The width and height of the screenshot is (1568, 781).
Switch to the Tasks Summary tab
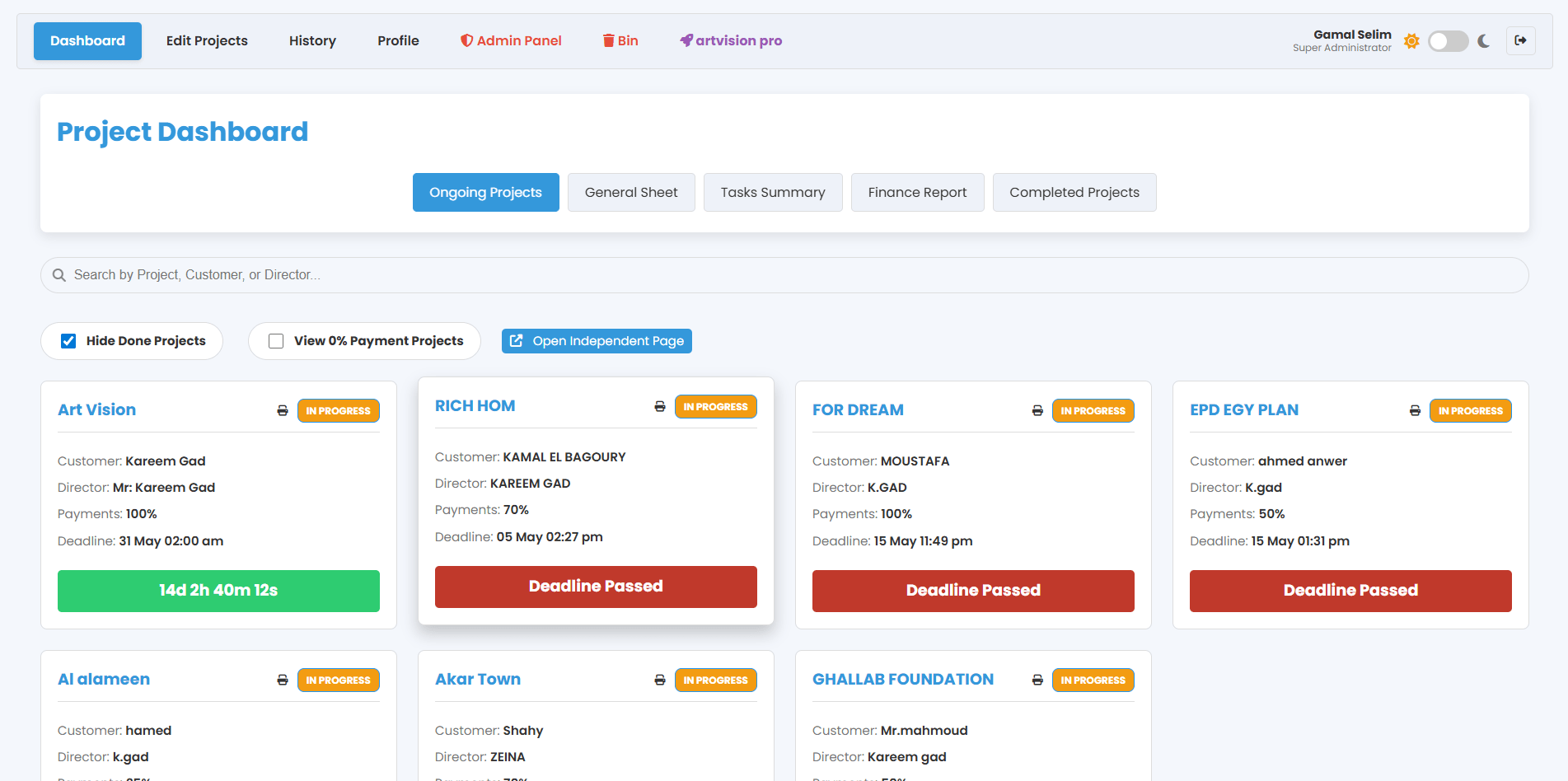click(x=773, y=192)
